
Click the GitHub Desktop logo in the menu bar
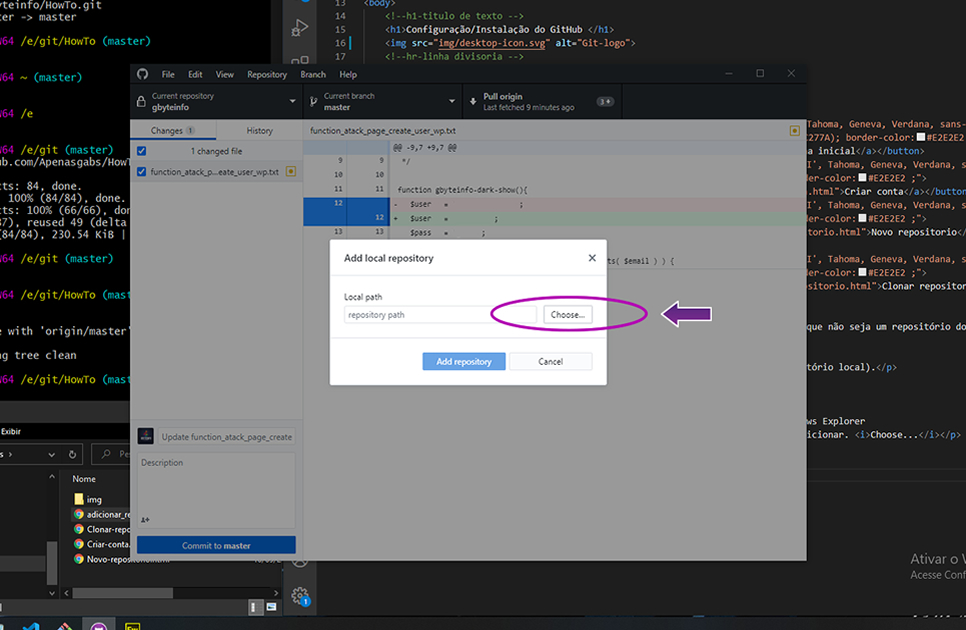pyautogui.click(x=143, y=74)
